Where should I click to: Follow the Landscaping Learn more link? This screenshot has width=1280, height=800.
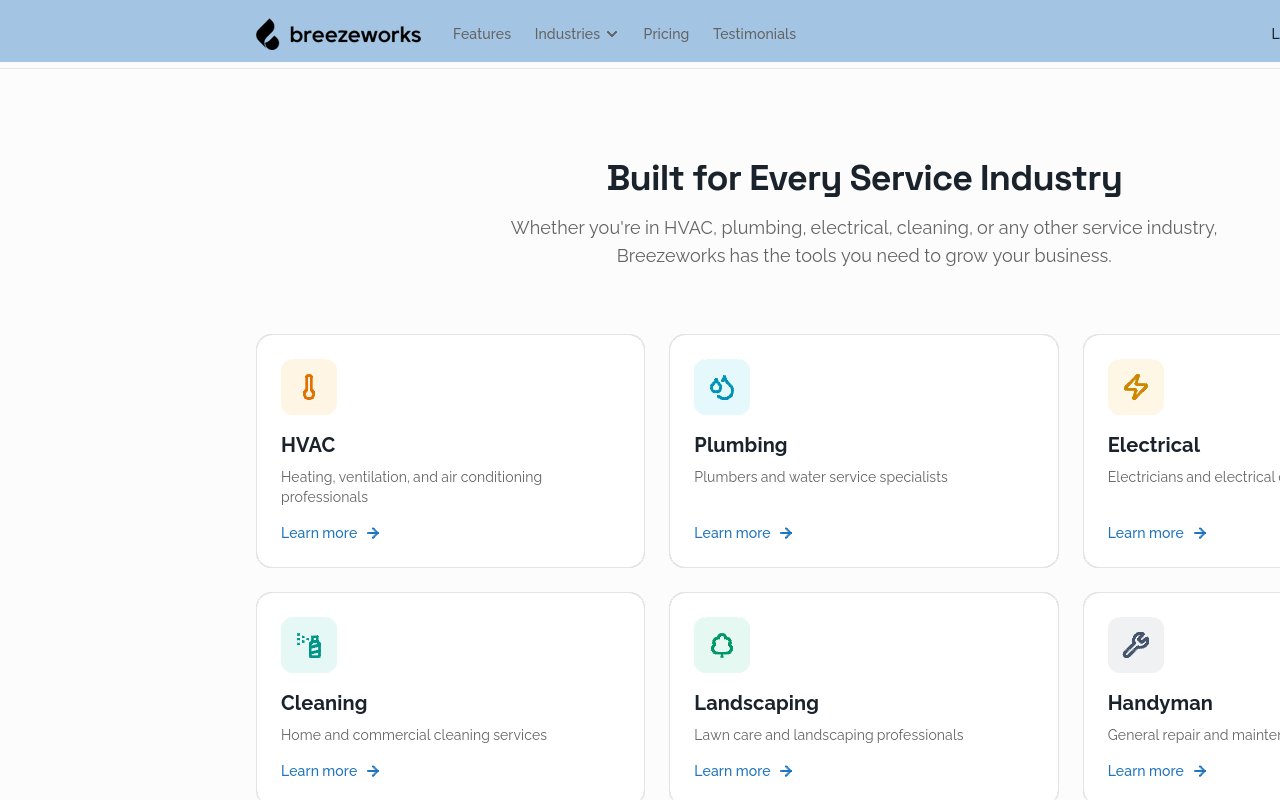[x=744, y=771]
